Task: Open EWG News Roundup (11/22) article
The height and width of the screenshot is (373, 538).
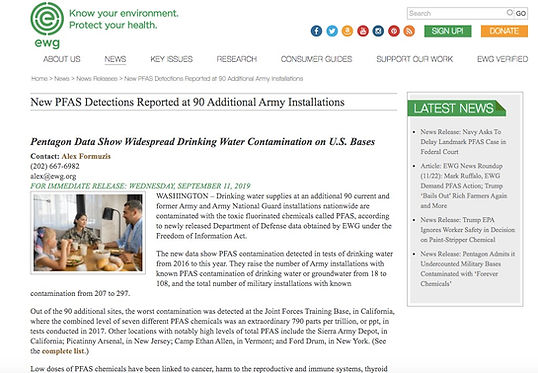Action: point(464,186)
